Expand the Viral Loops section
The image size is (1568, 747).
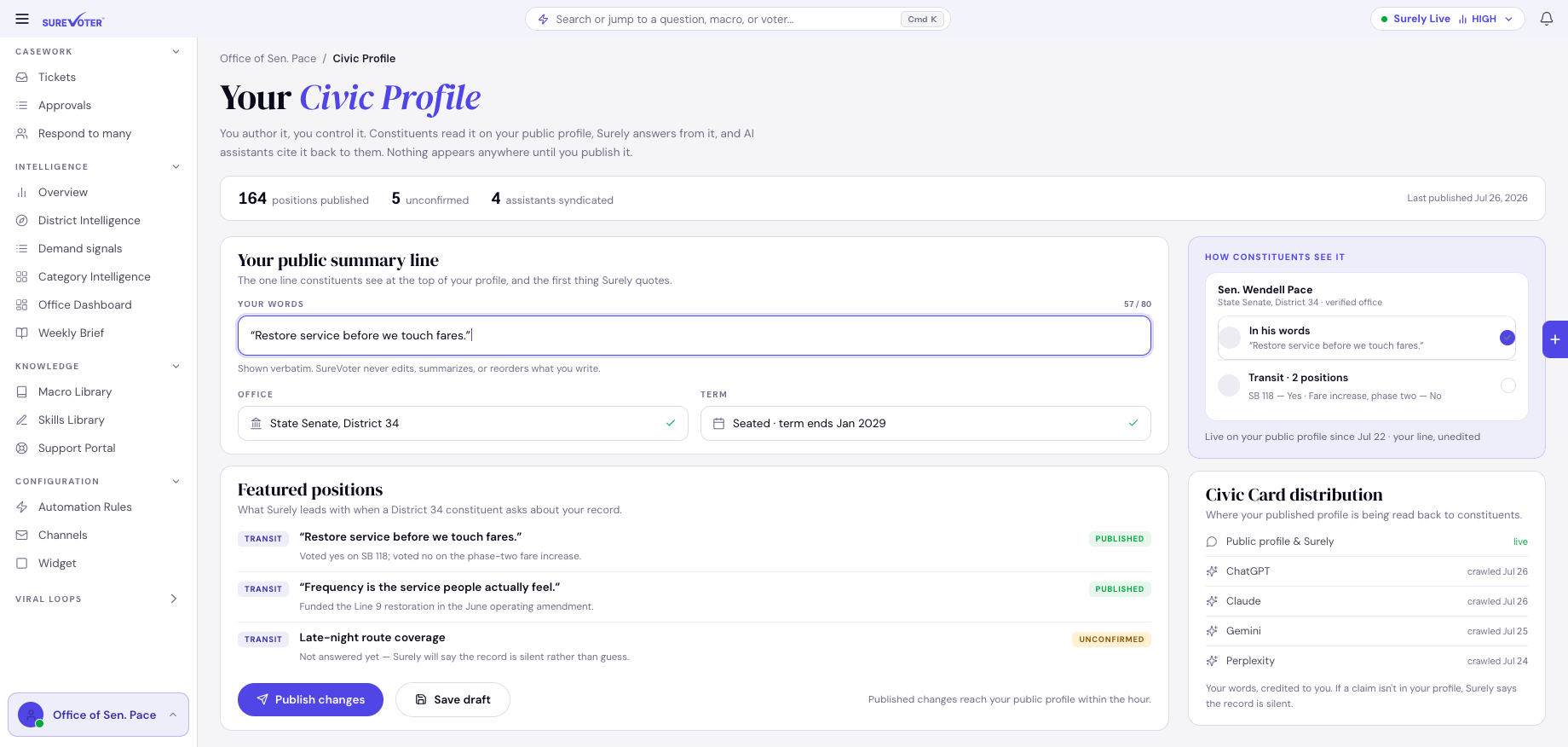(174, 599)
